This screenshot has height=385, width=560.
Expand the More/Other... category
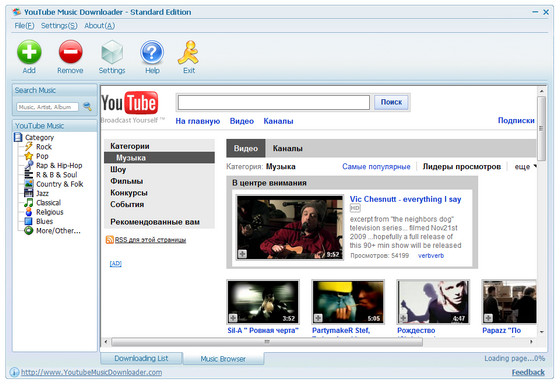point(58,231)
